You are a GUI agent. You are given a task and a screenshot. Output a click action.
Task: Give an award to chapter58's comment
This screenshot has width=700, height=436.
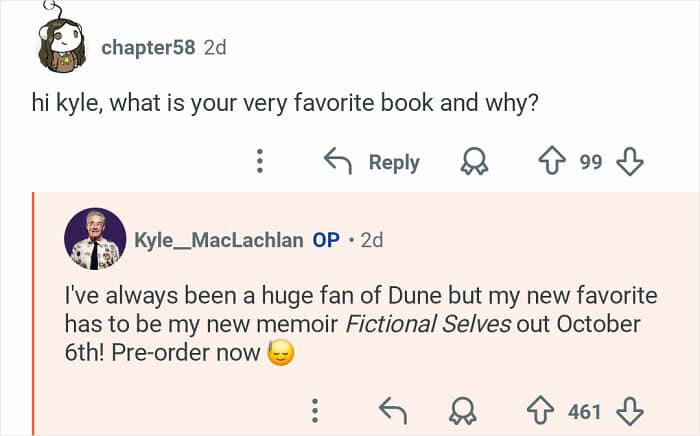click(x=472, y=162)
